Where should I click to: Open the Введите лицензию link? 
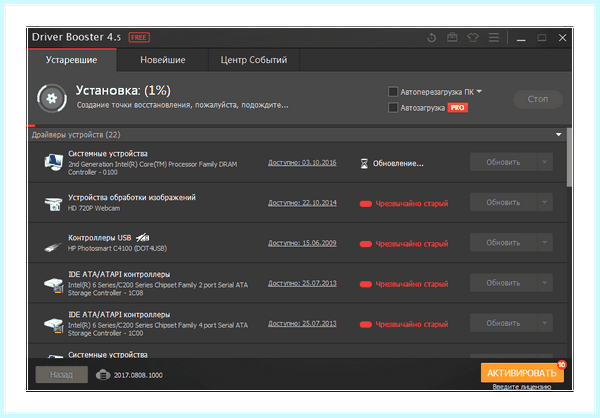click(x=522, y=387)
